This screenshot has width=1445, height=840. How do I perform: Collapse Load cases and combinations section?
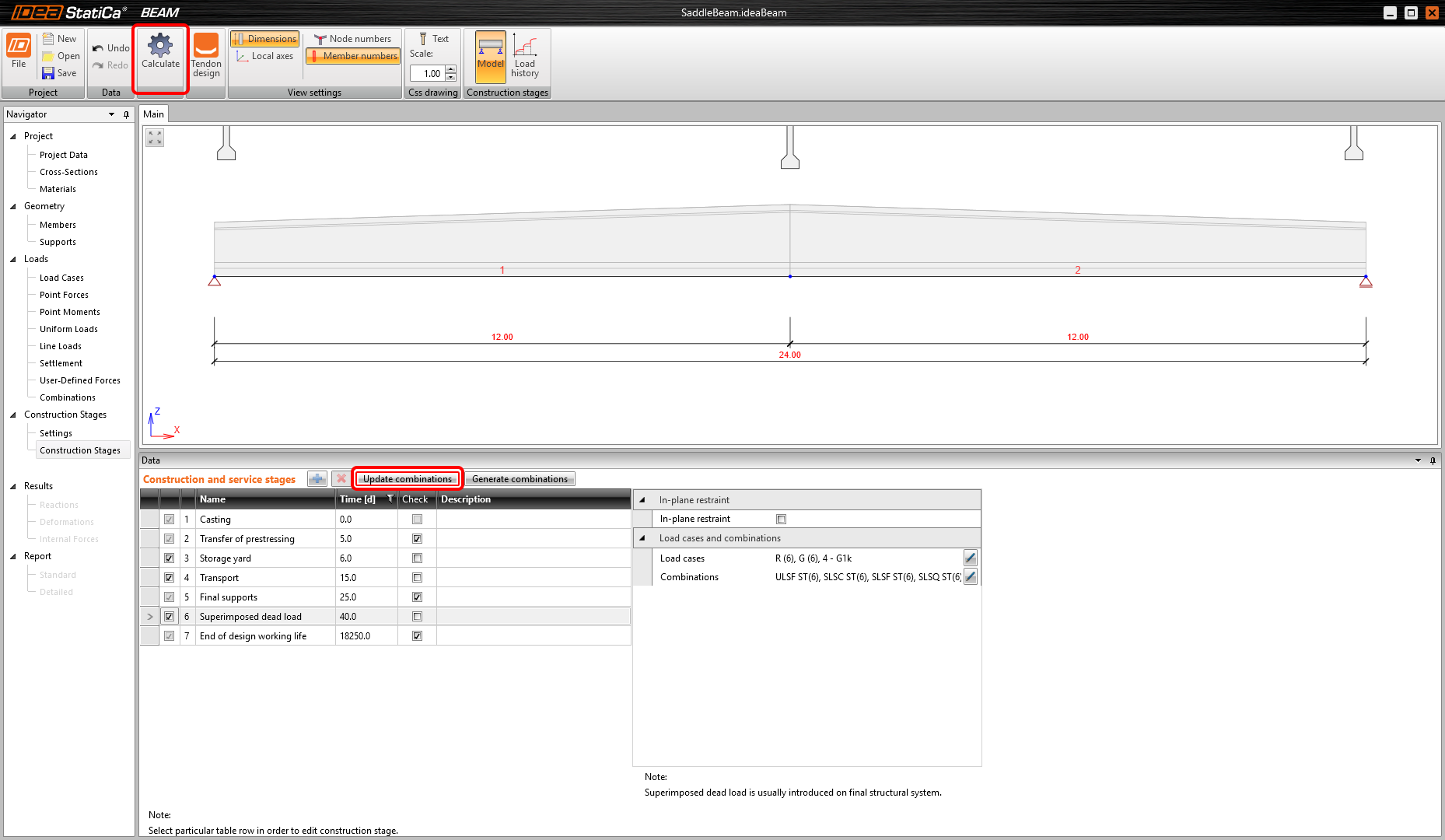coord(642,538)
